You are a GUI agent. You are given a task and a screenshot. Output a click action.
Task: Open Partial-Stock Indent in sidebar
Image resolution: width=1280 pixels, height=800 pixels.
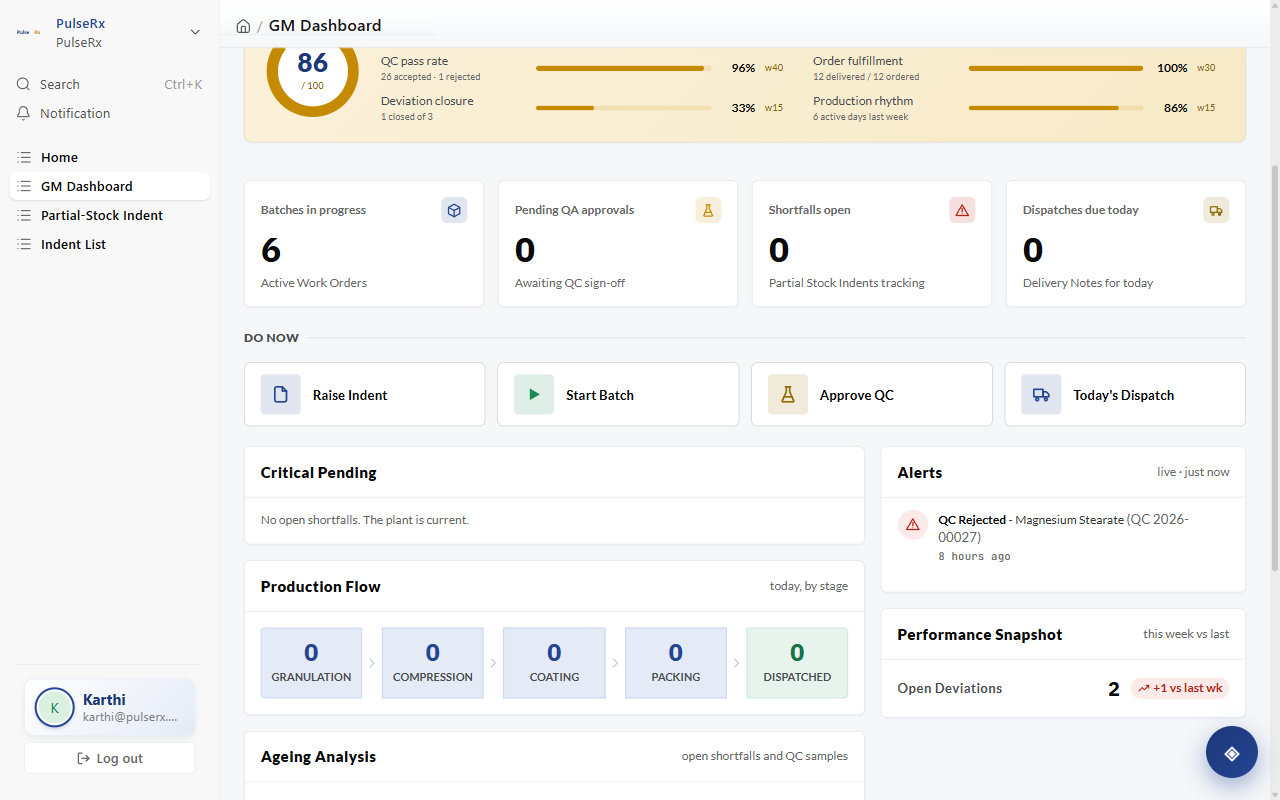(110, 215)
